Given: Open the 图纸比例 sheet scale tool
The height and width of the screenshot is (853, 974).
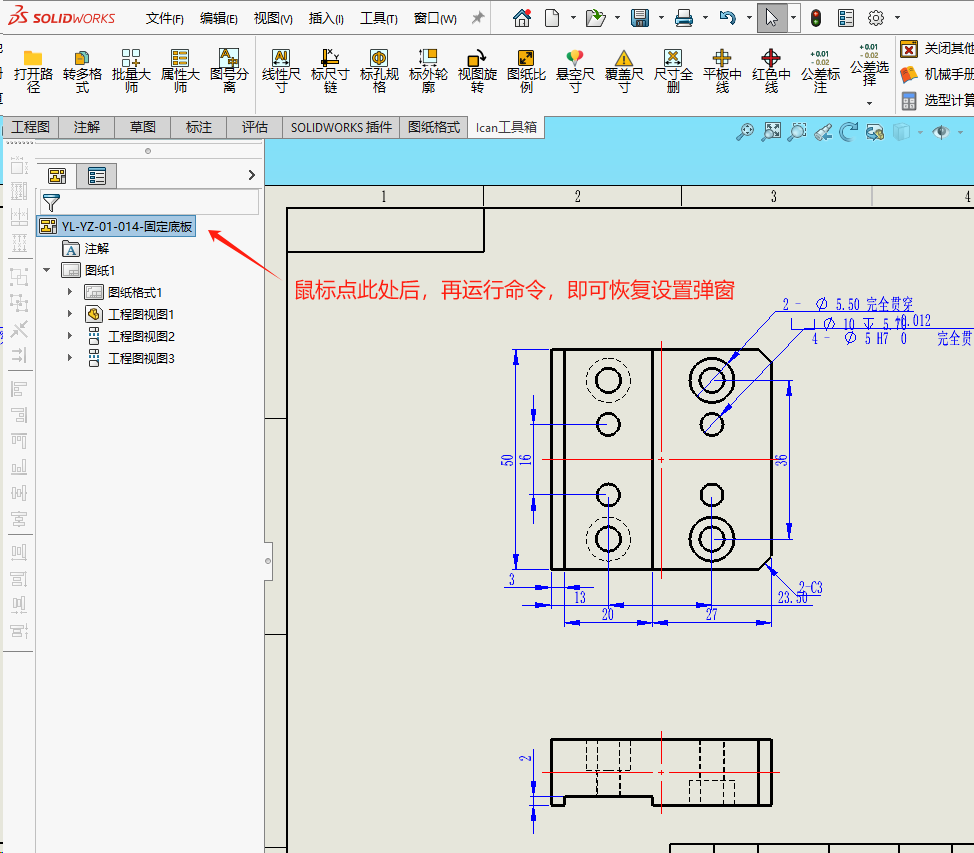Looking at the screenshot, I should point(526,59).
